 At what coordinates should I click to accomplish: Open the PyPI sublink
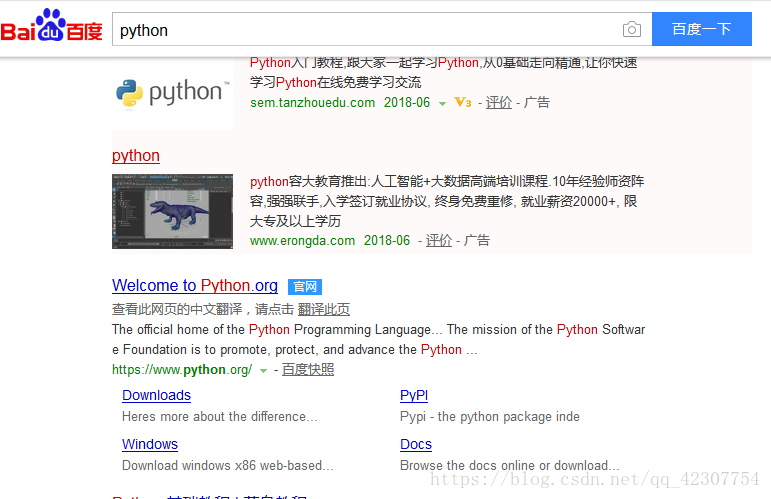point(414,395)
